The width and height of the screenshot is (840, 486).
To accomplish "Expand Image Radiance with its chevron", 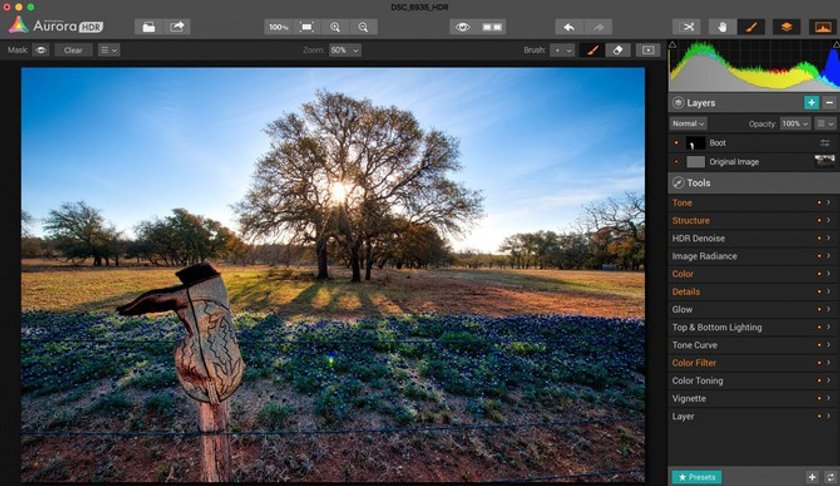I will [828, 256].
